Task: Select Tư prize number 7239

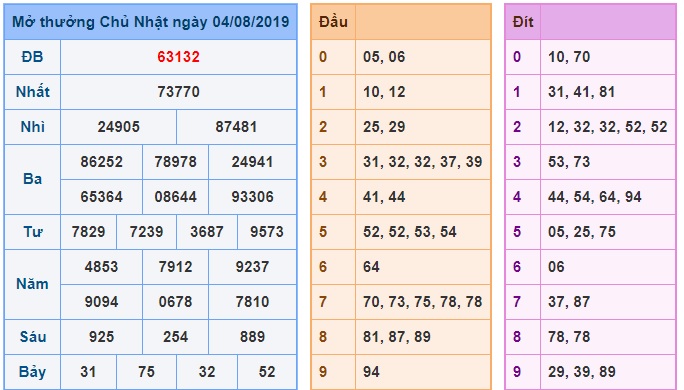Action: (146, 232)
